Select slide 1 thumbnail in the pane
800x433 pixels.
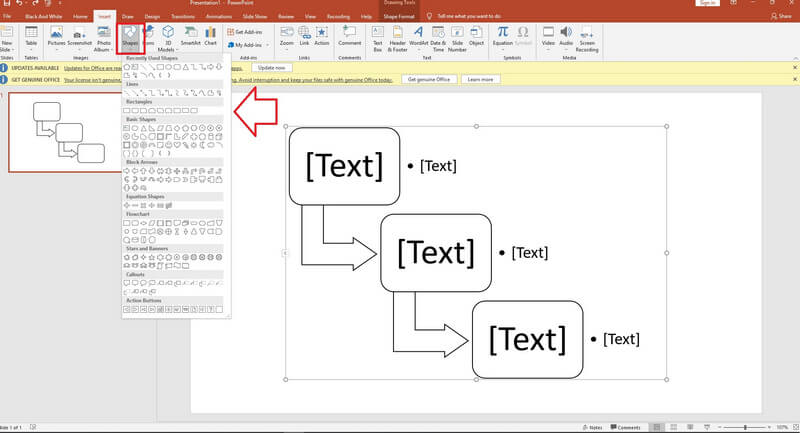65,133
